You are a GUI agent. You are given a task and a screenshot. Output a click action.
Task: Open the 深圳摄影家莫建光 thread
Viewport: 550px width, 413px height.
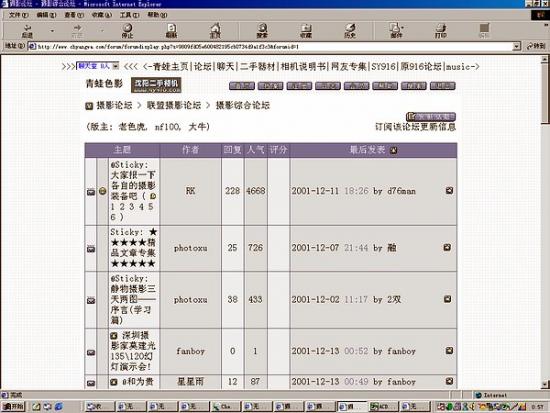pos(133,351)
